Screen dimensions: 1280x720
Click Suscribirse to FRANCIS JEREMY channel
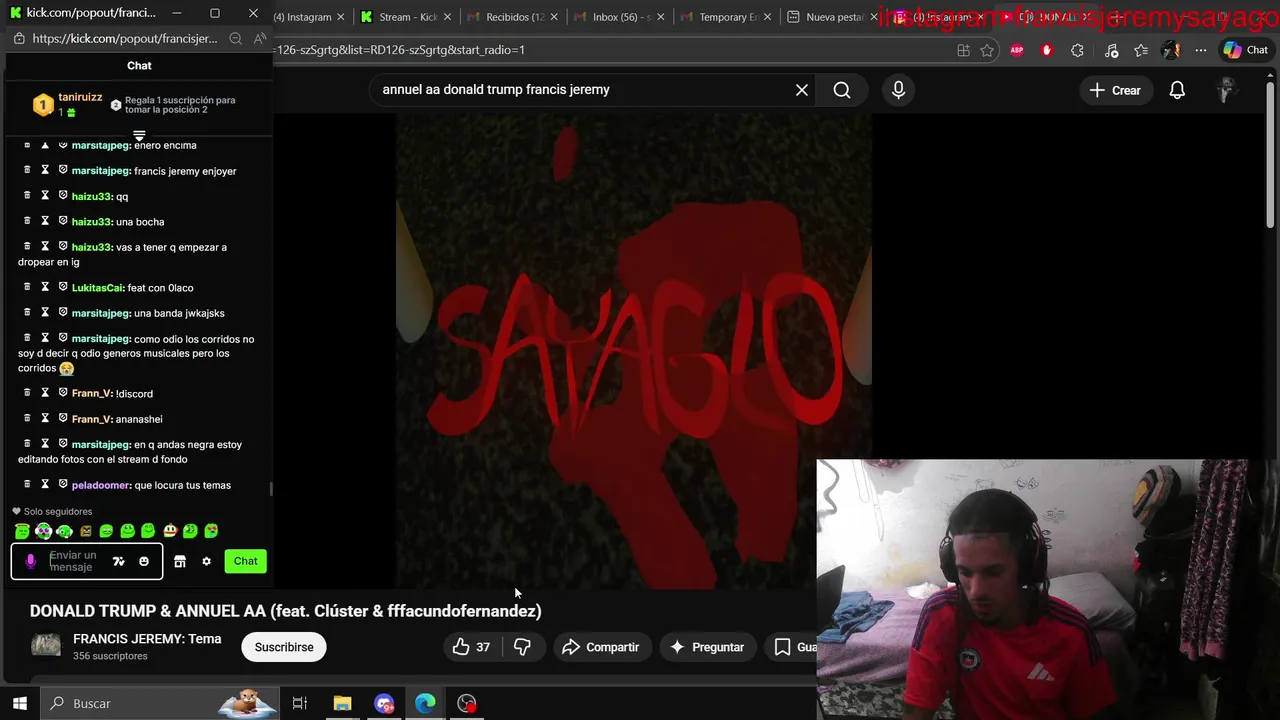284,647
